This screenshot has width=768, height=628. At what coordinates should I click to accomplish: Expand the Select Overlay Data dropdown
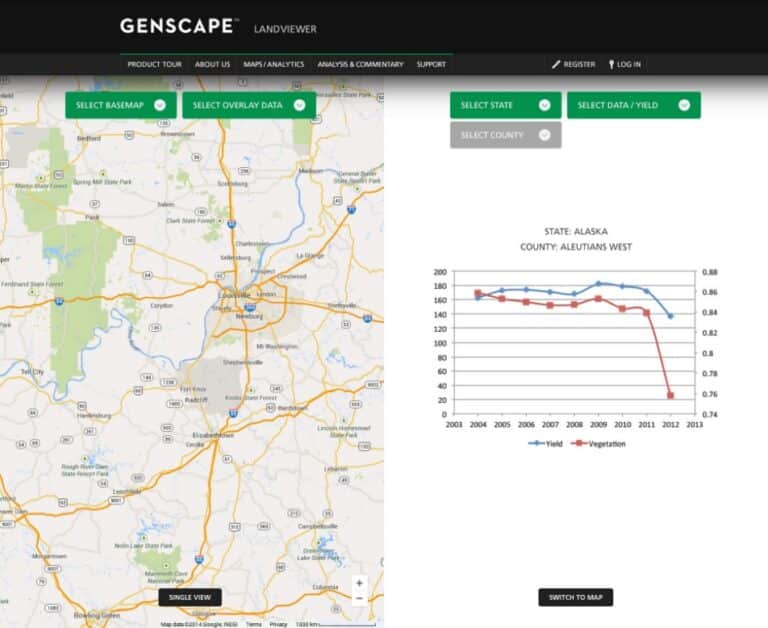point(249,105)
